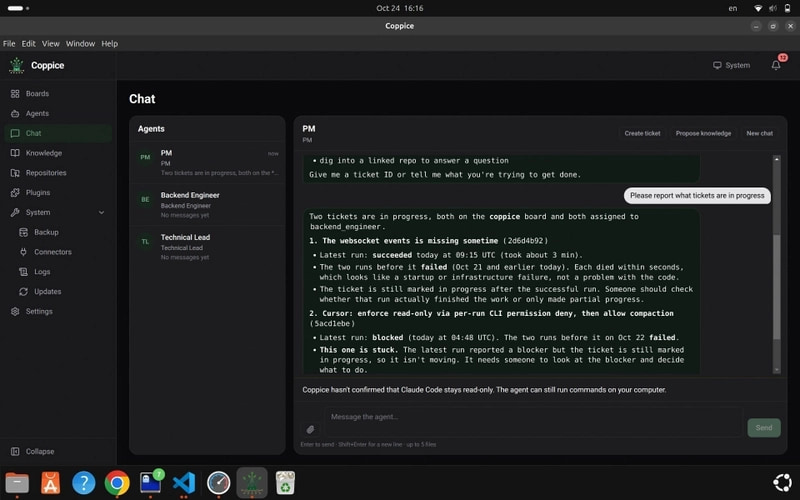Collapse the System submenu chevron
Screen dimensions: 800x500
tap(101, 212)
